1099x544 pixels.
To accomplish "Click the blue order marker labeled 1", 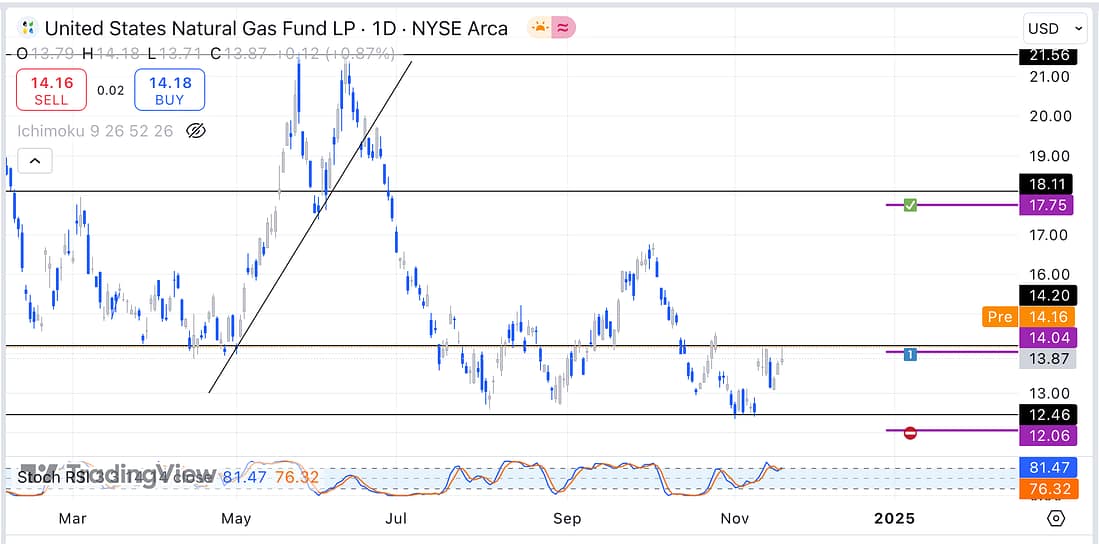I will click(x=910, y=353).
